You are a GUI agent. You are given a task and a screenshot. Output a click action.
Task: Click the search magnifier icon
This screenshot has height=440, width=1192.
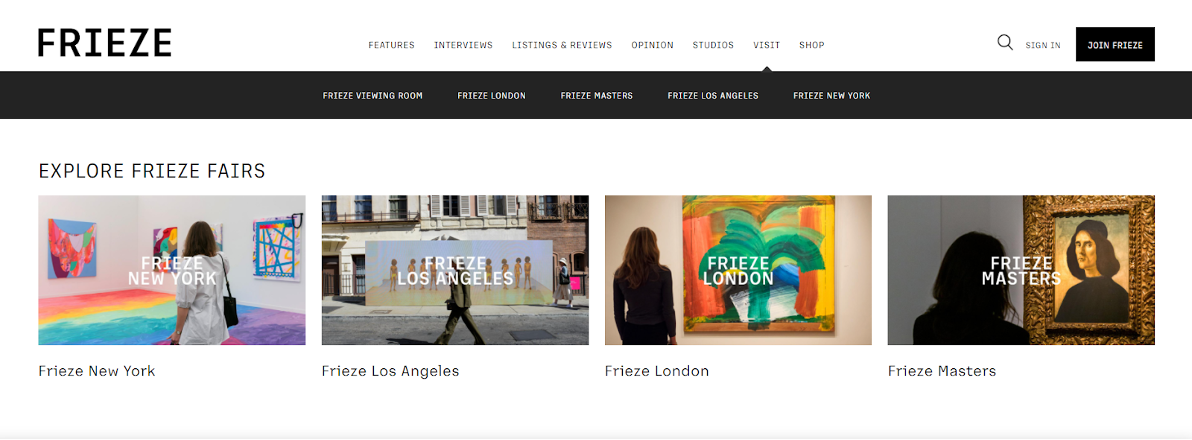1005,43
